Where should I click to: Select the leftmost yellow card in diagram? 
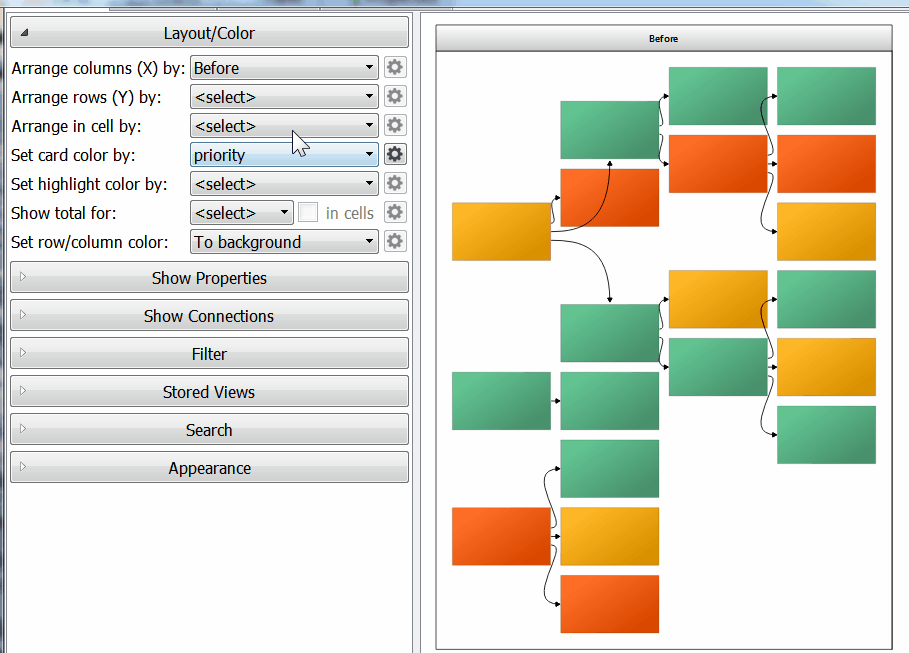click(501, 232)
